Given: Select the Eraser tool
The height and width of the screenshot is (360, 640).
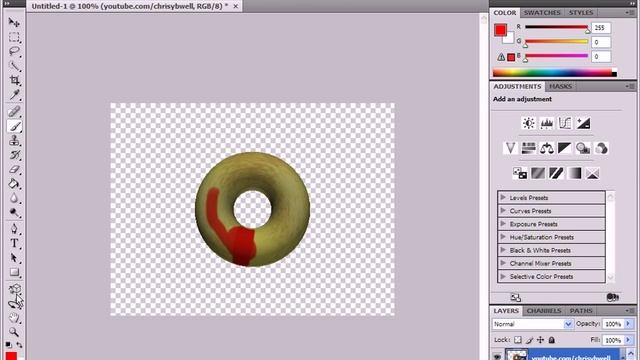Looking at the screenshot, I should coord(14,169).
